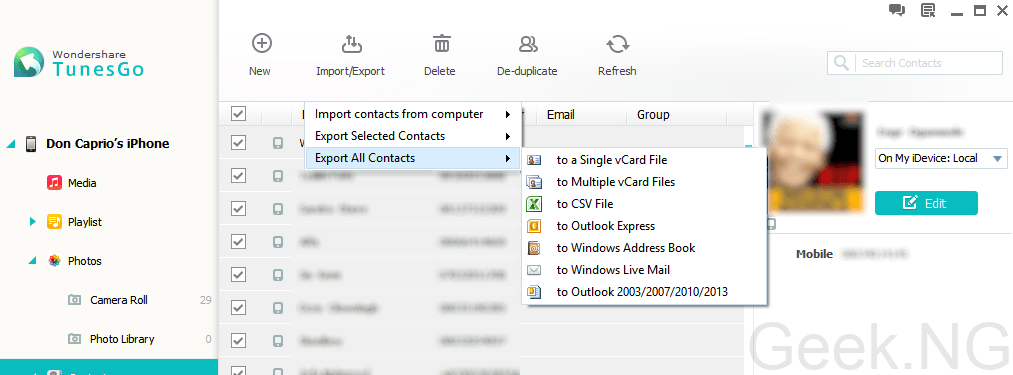Uncheck the third contact row checkbox

click(238, 209)
